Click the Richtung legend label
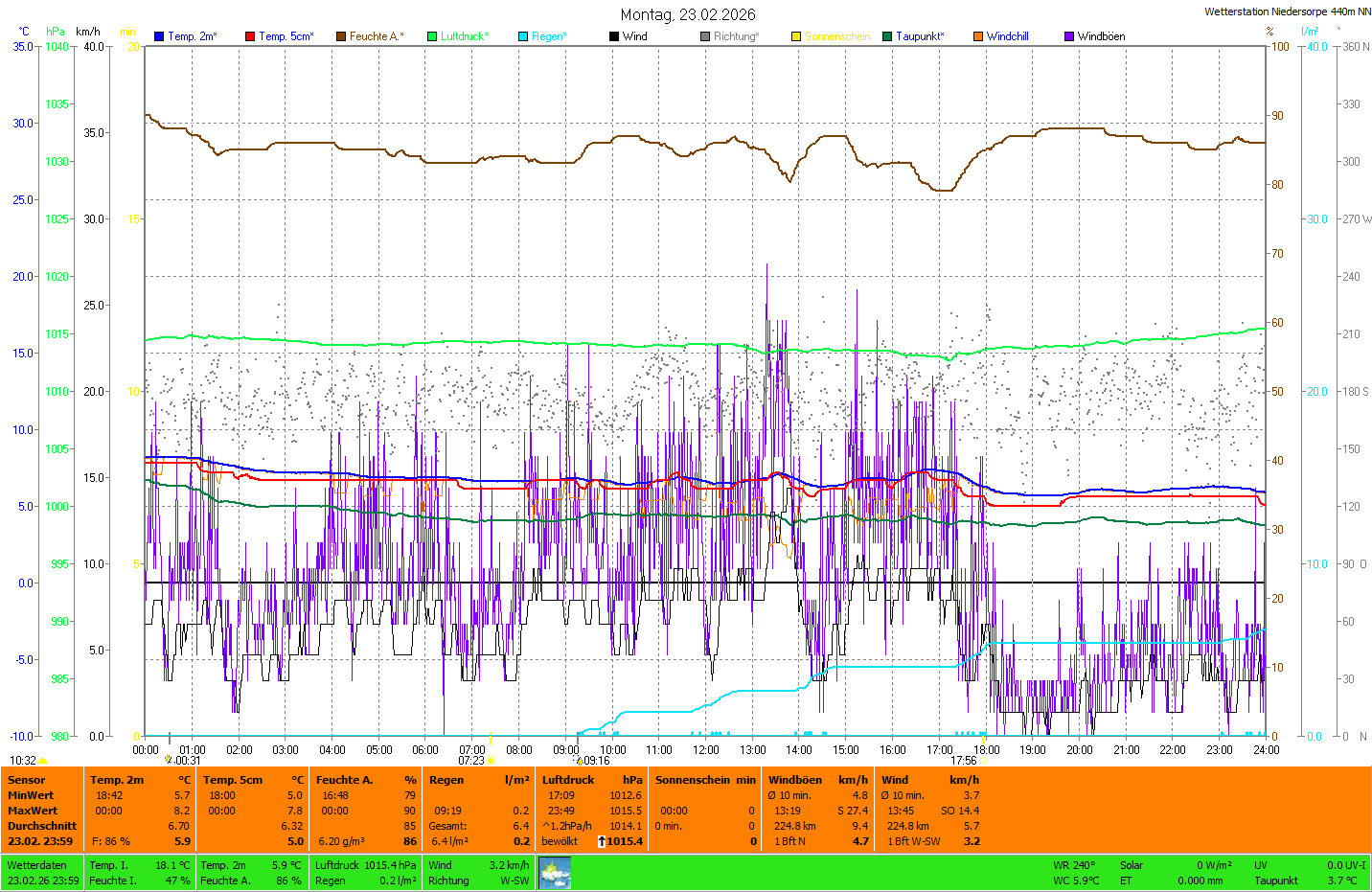The height and width of the screenshot is (892, 1372). click(736, 36)
